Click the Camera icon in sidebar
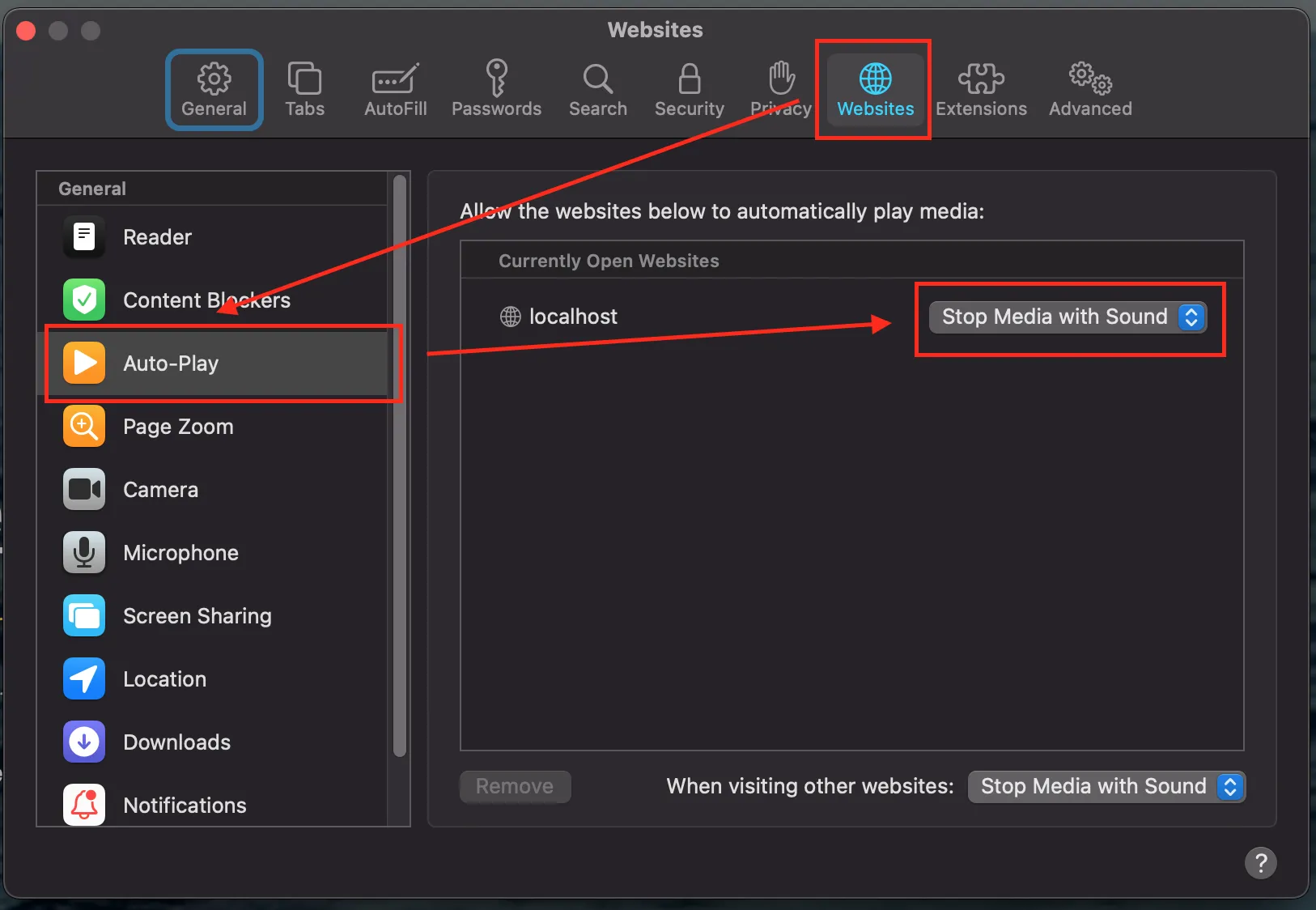1316x910 pixels. 84,490
